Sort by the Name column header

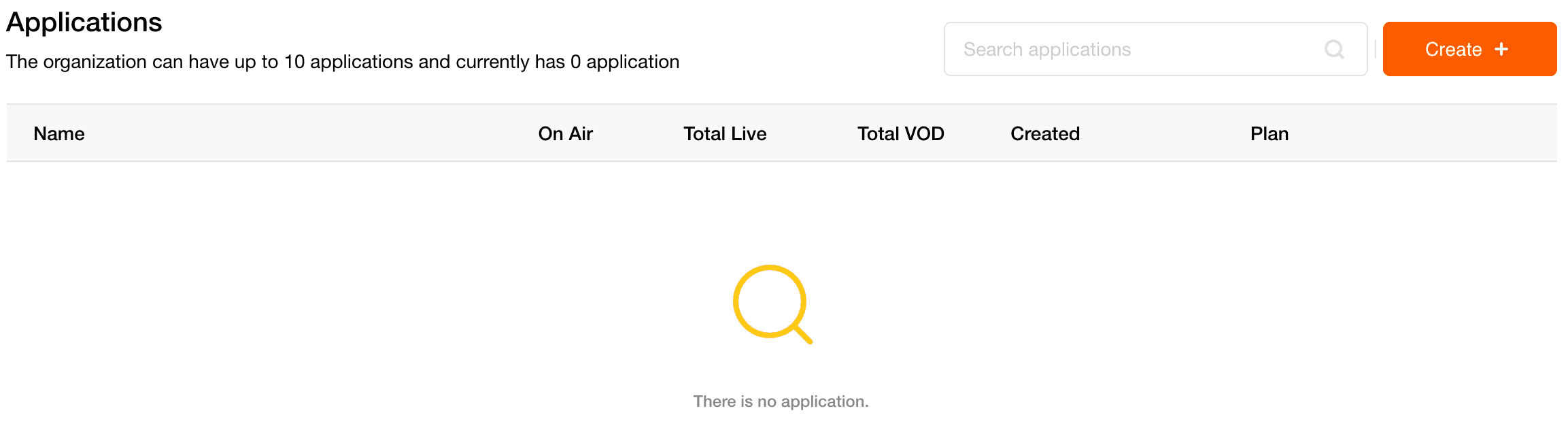point(59,133)
